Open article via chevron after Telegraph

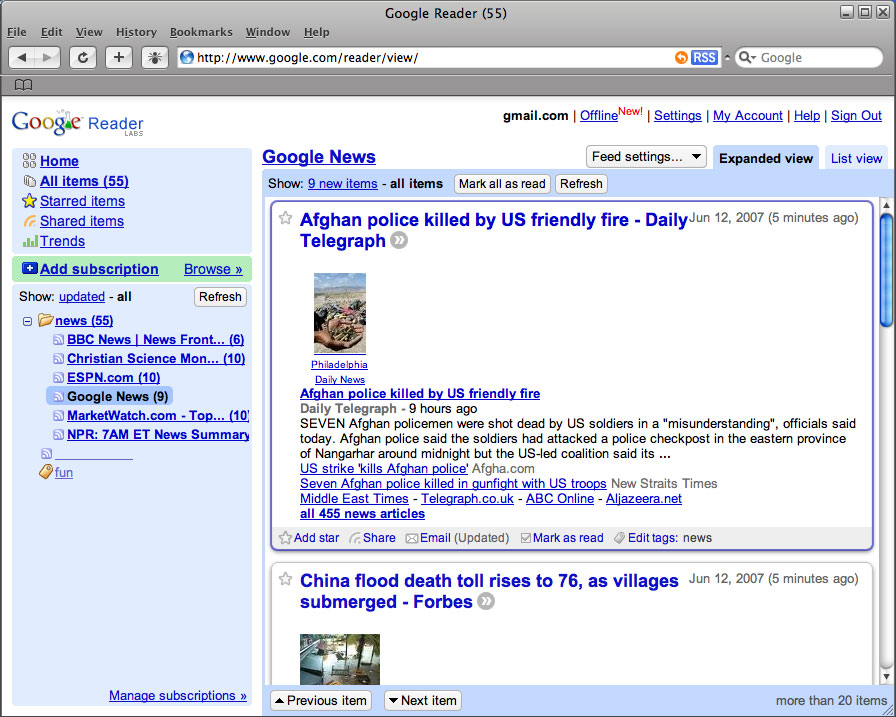coord(399,241)
